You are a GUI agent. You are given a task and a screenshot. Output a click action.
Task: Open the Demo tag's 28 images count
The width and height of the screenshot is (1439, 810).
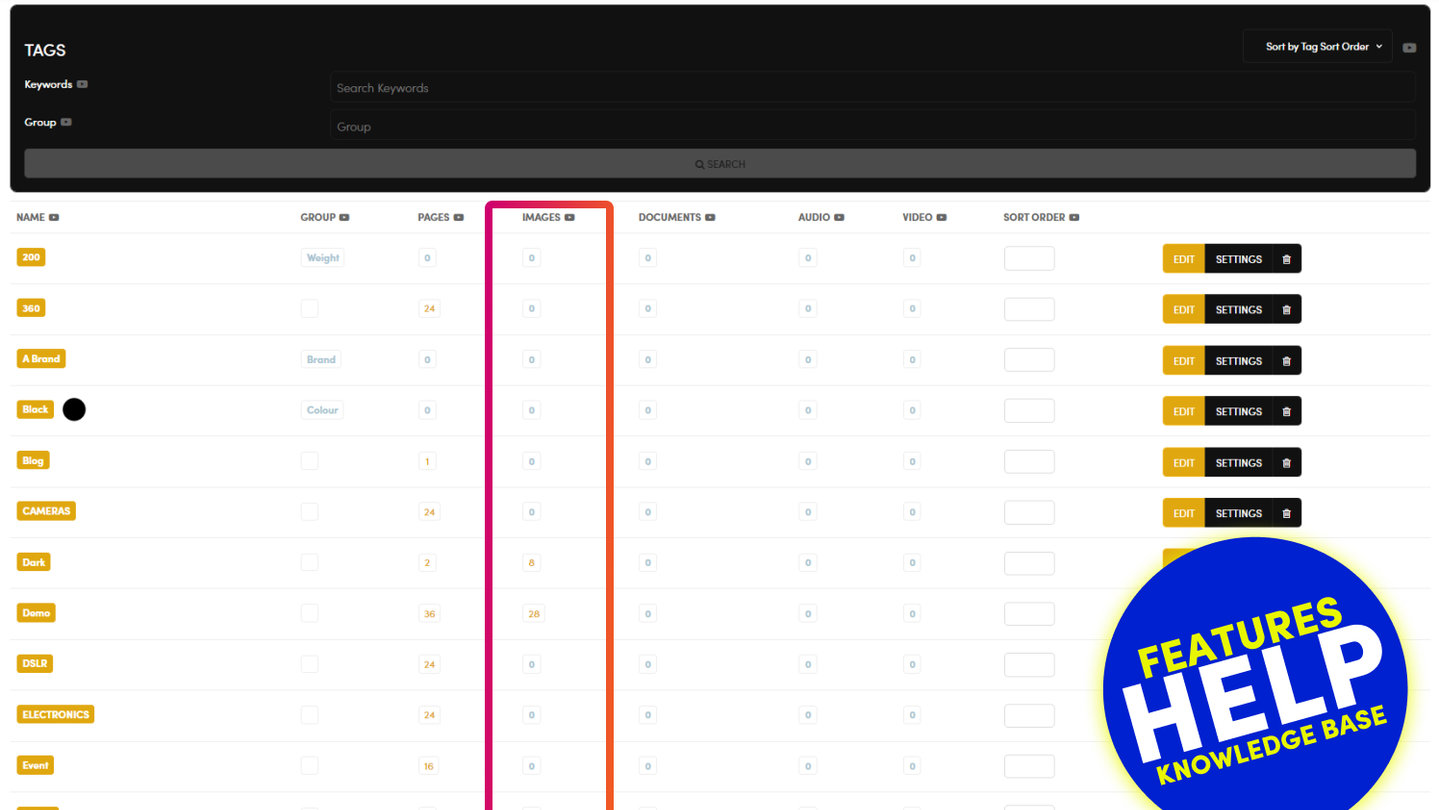533,614
